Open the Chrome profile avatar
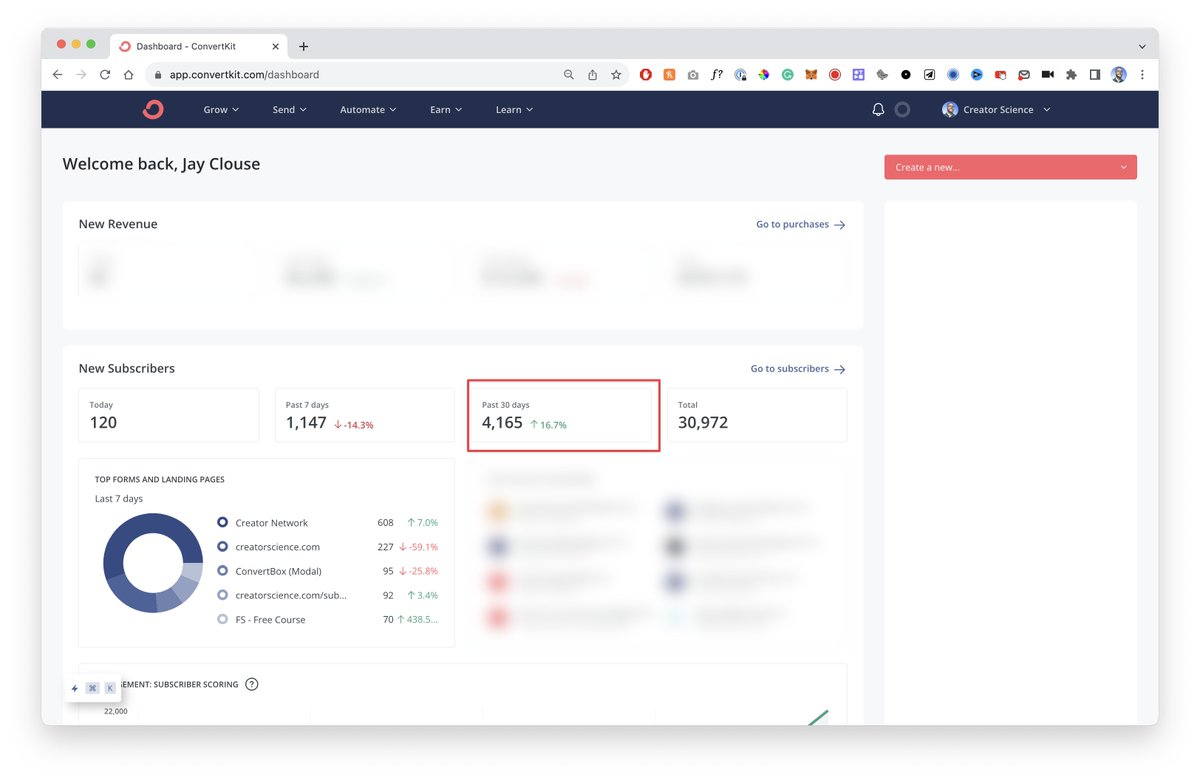 (1119, 75)
